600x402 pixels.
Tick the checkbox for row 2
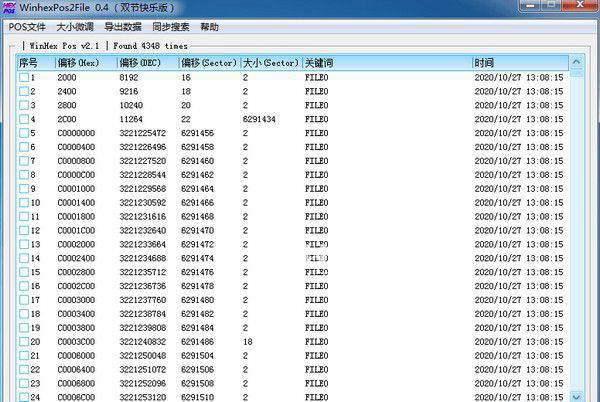coord(24,91)
